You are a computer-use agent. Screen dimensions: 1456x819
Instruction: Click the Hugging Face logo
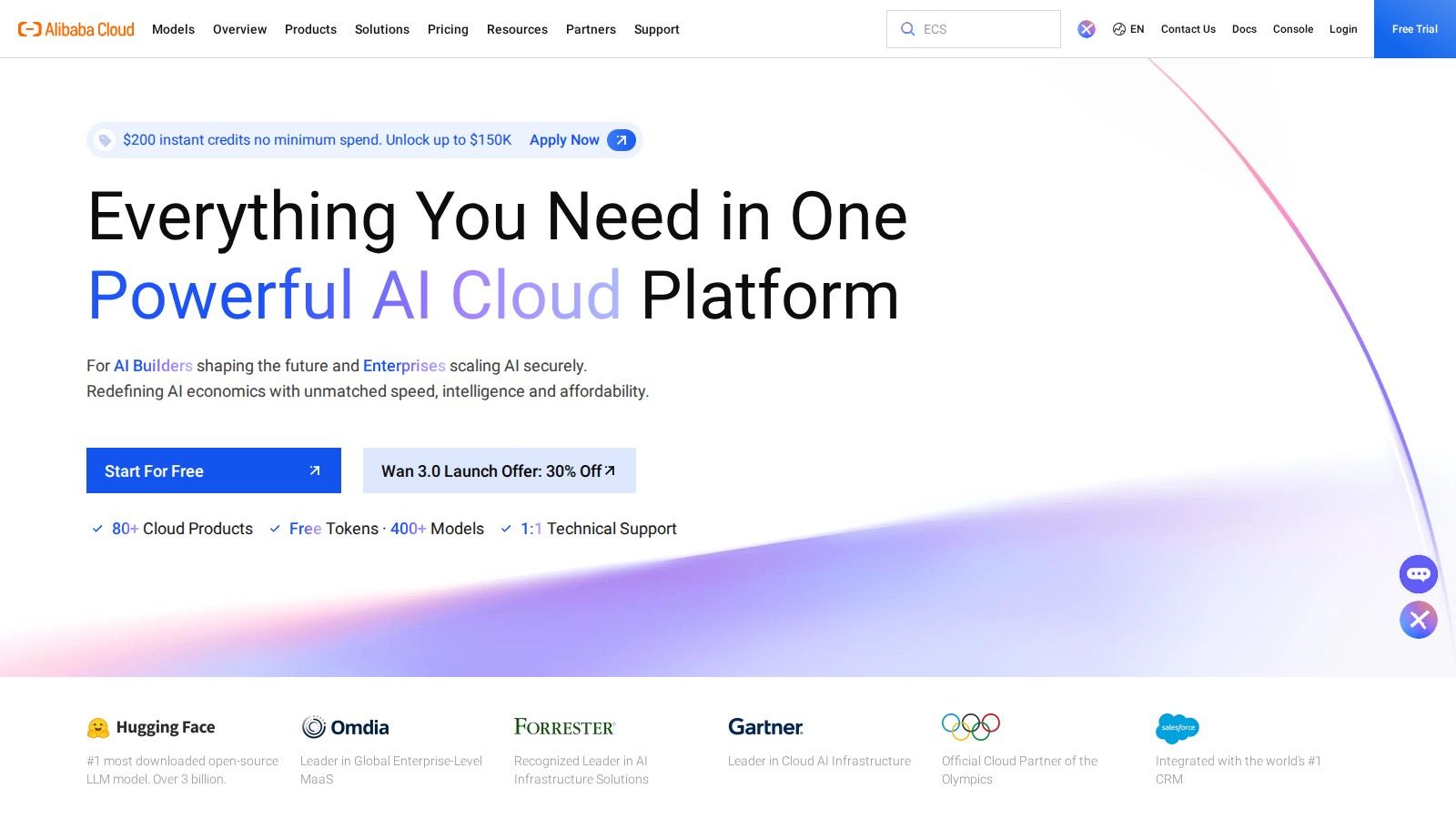tap(151, 727)
